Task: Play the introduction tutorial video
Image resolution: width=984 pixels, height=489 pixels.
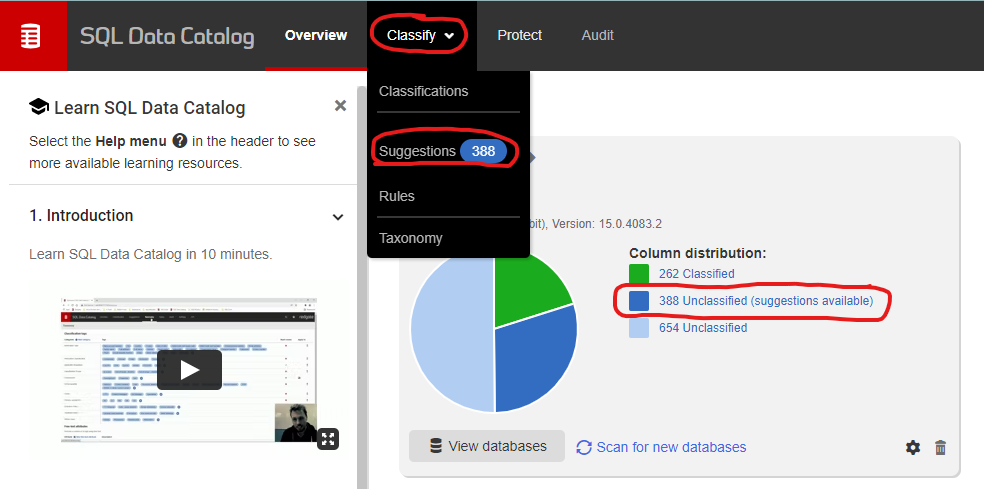Action: (x=189, y=369)
